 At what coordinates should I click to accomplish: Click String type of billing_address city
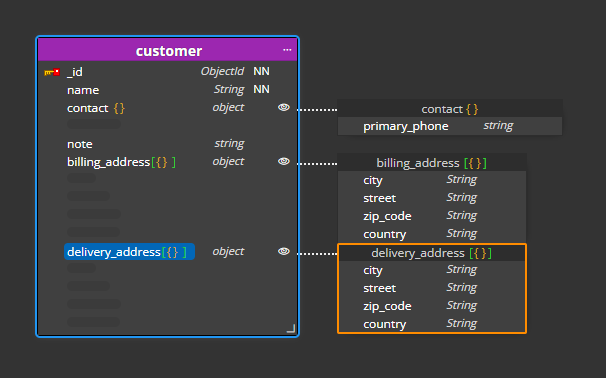coord(462,180)
